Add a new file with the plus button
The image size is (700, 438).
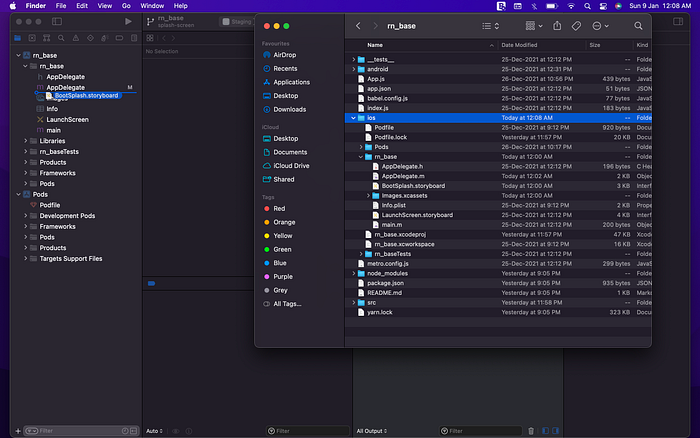(x=18, y=431)
